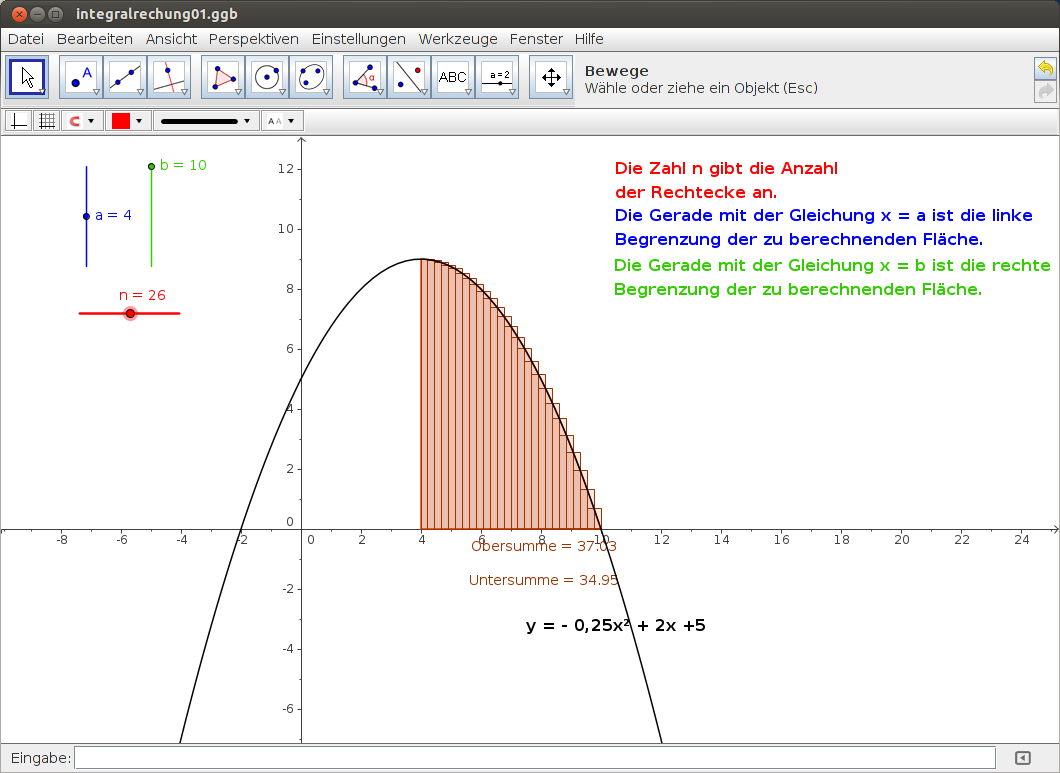The width and height of the screenshot is (1060, 773).
Task: Choose the Slider creation tool
Action: [497, 77]
